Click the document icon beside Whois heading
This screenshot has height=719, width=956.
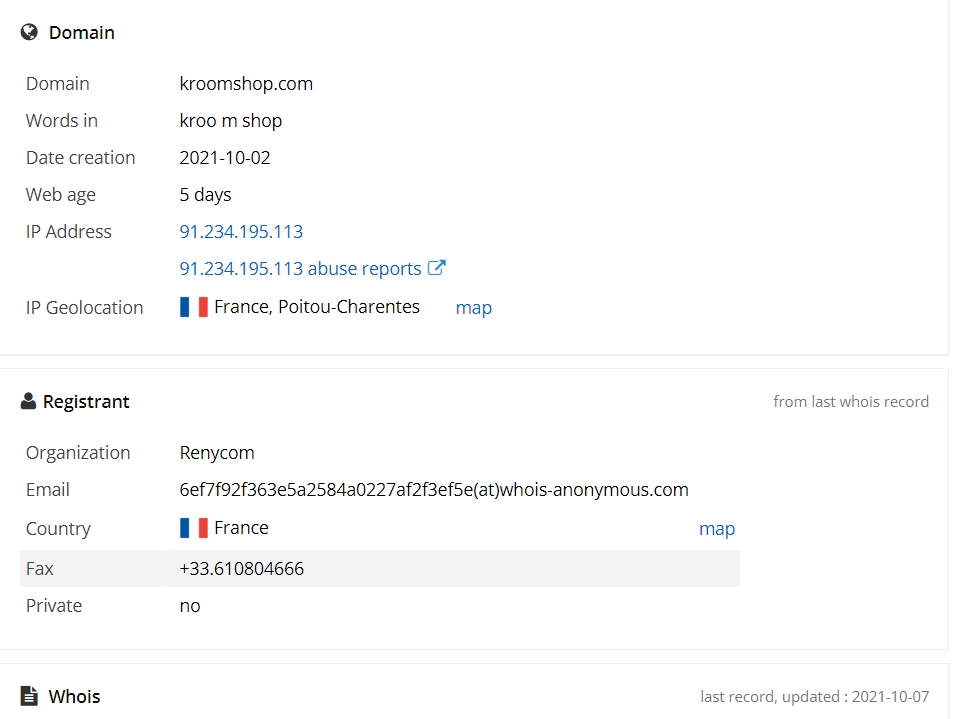click(x=29, y=695)
